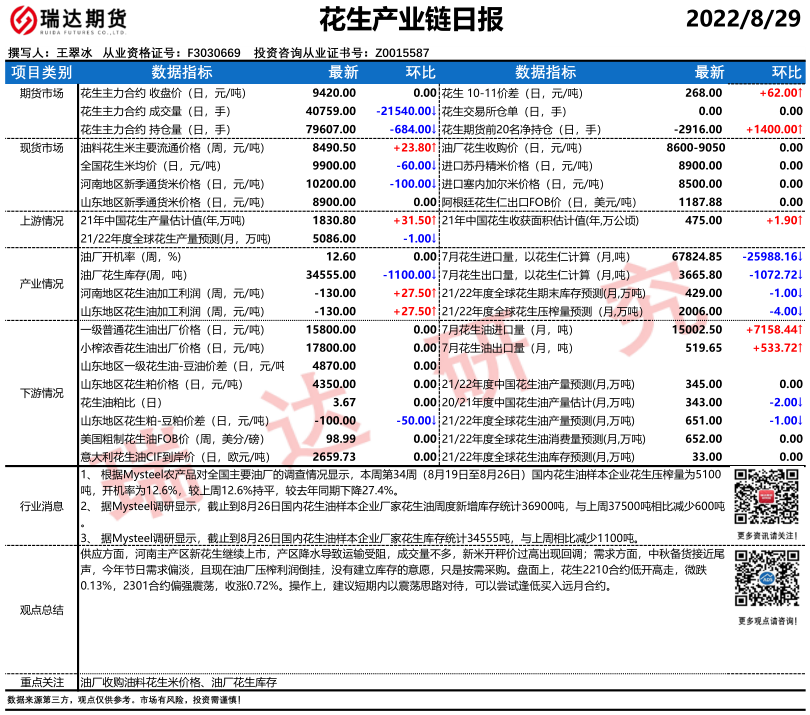Click the red up arrow beside +23.80

(432, 147)
